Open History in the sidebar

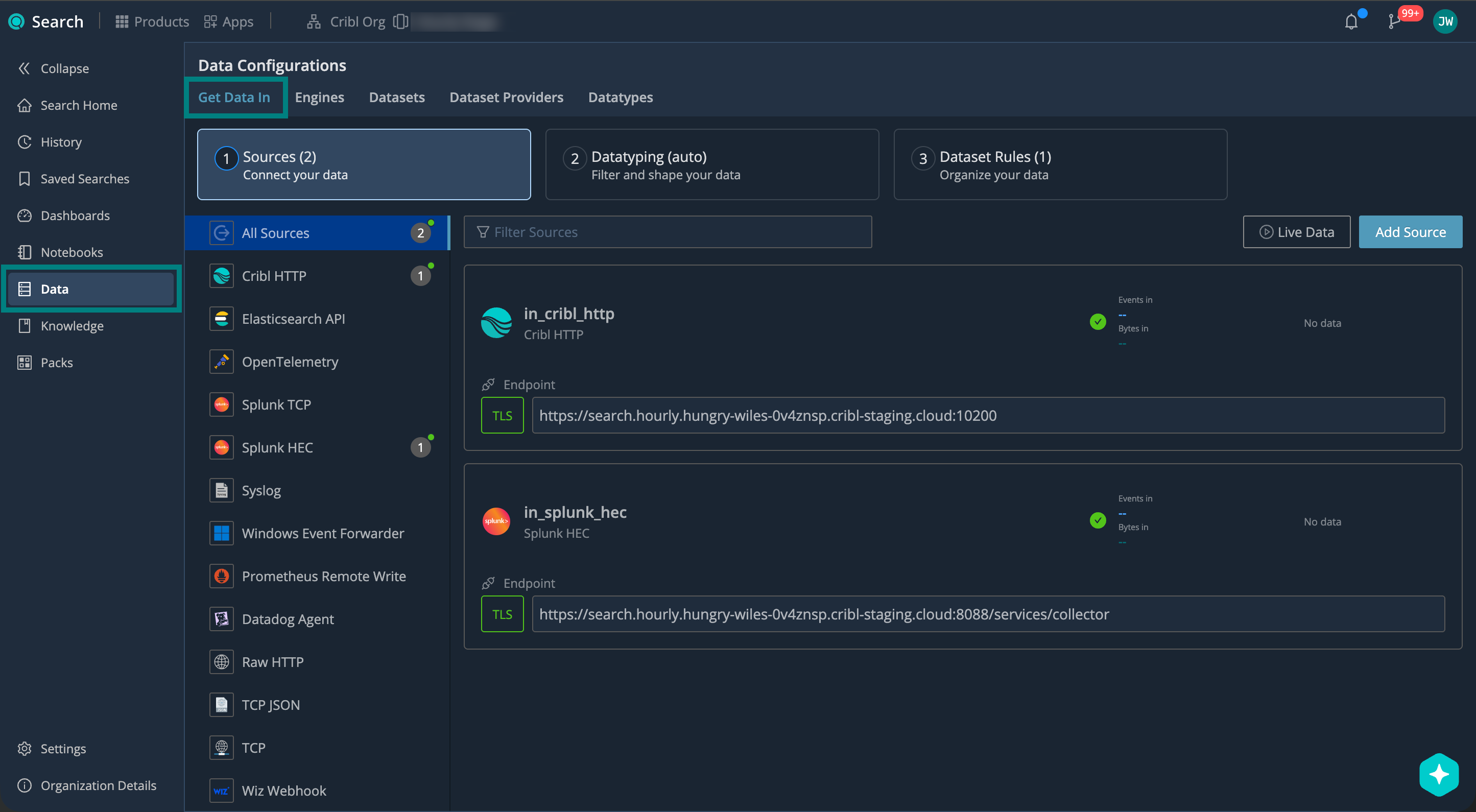(50, 141)
